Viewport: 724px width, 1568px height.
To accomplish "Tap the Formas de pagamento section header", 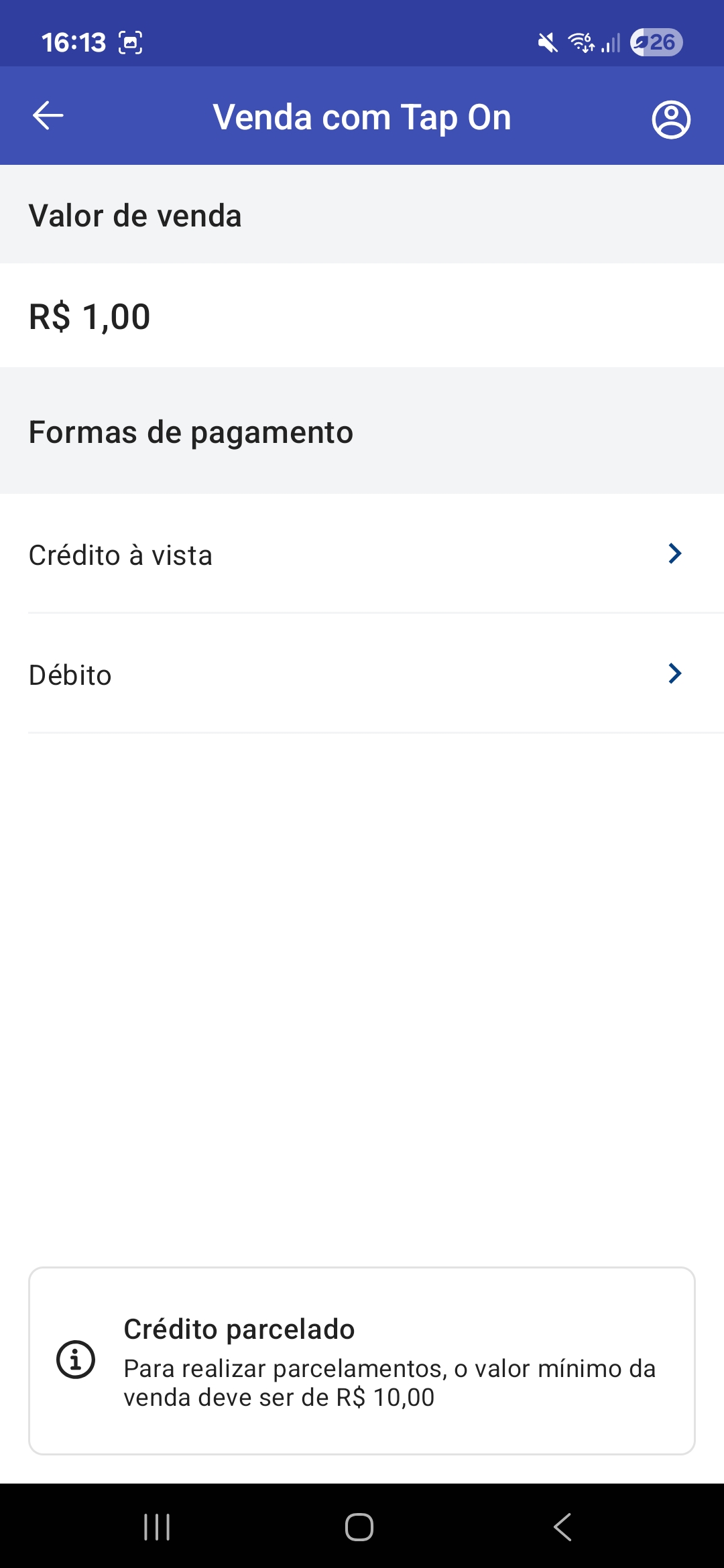I will coord(191,432).
